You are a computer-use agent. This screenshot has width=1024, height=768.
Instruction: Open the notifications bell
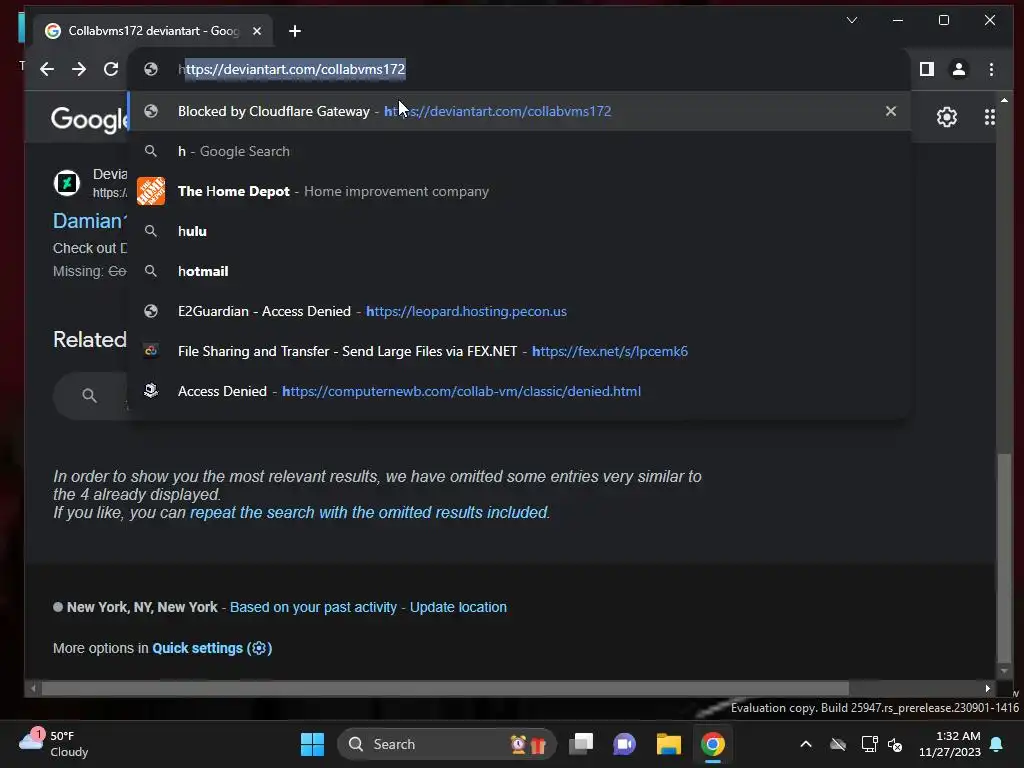[997, 744]
